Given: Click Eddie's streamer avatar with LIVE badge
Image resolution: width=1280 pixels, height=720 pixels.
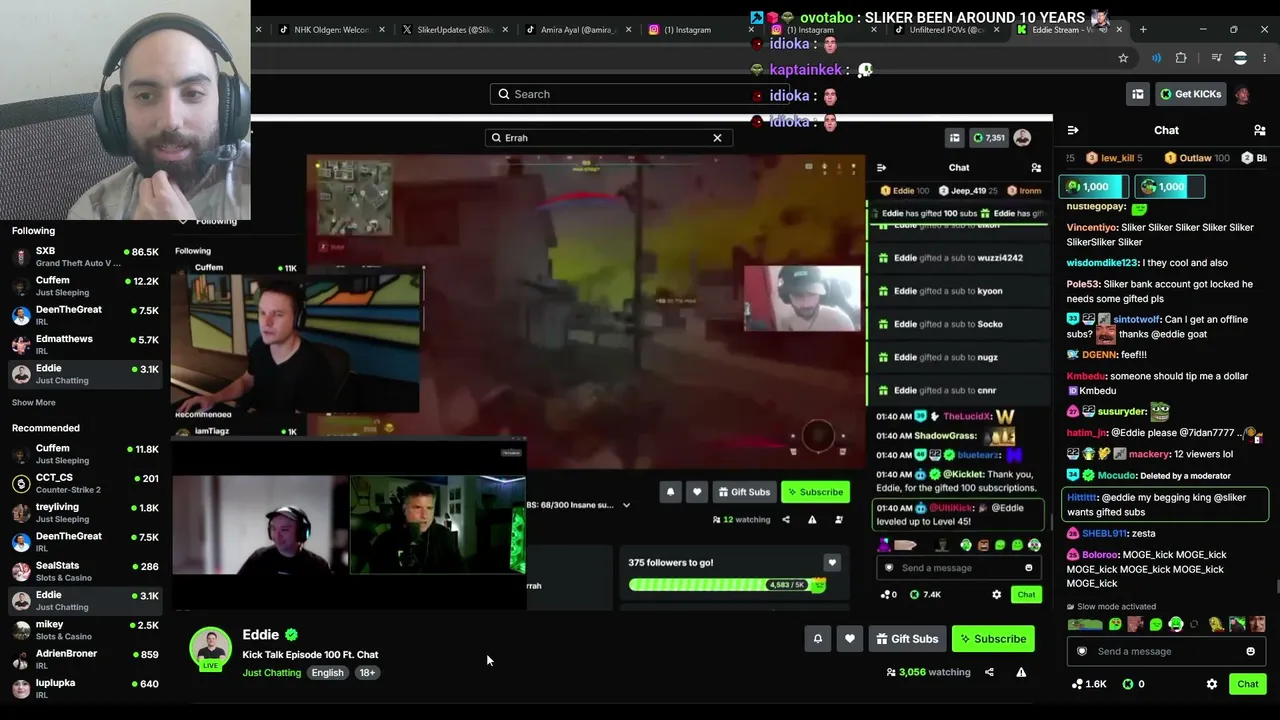Looking at the screenshot, I should pos(211,649).
